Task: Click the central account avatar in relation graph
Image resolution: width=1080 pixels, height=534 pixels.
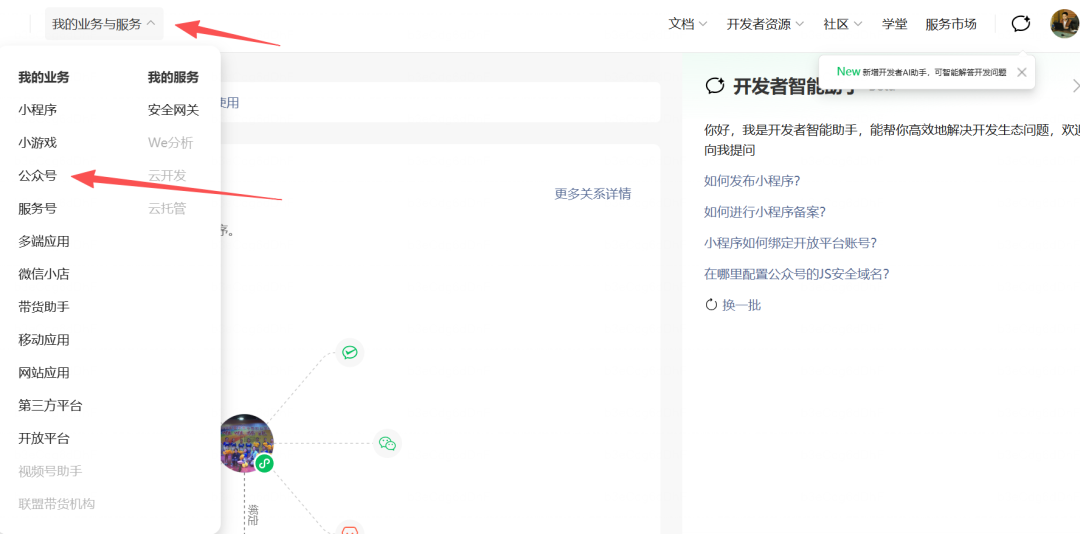Action: click(245, 443)
